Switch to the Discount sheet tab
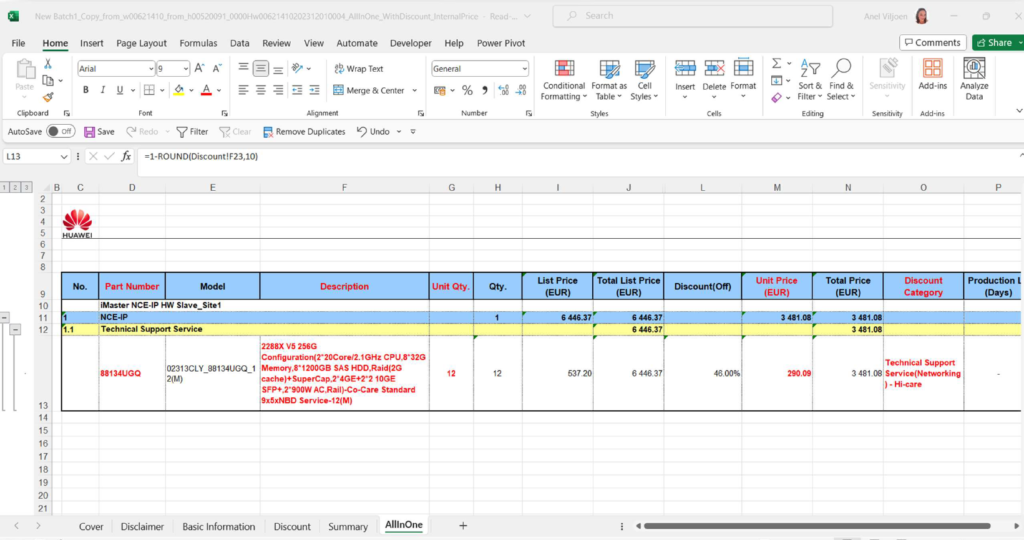Screen dimensions: 1024x540 click(292, 526)
